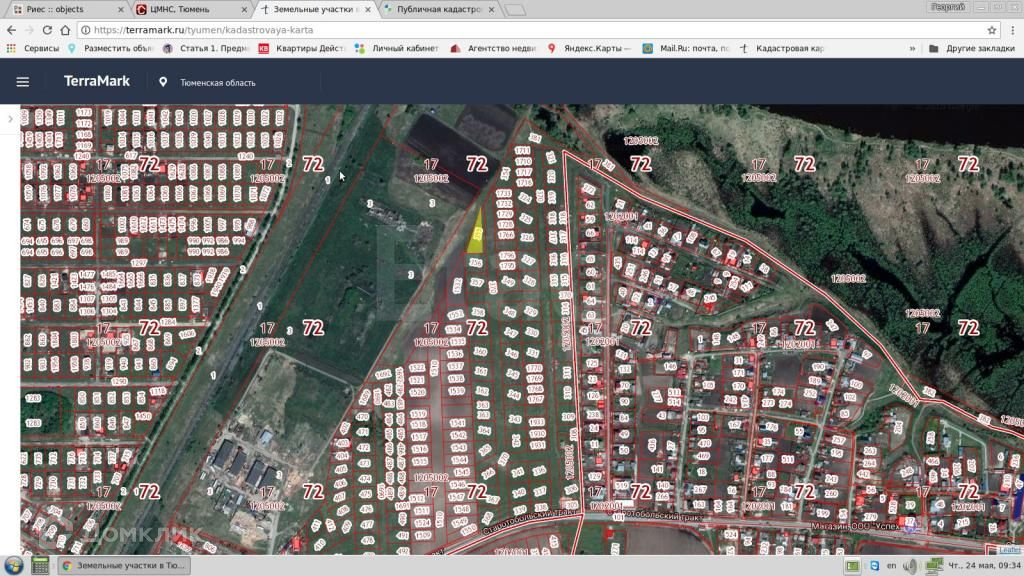Expand the collapsed left side panel arrow
The height and width of the screenshot is (576, 1024).
point(10,118)
